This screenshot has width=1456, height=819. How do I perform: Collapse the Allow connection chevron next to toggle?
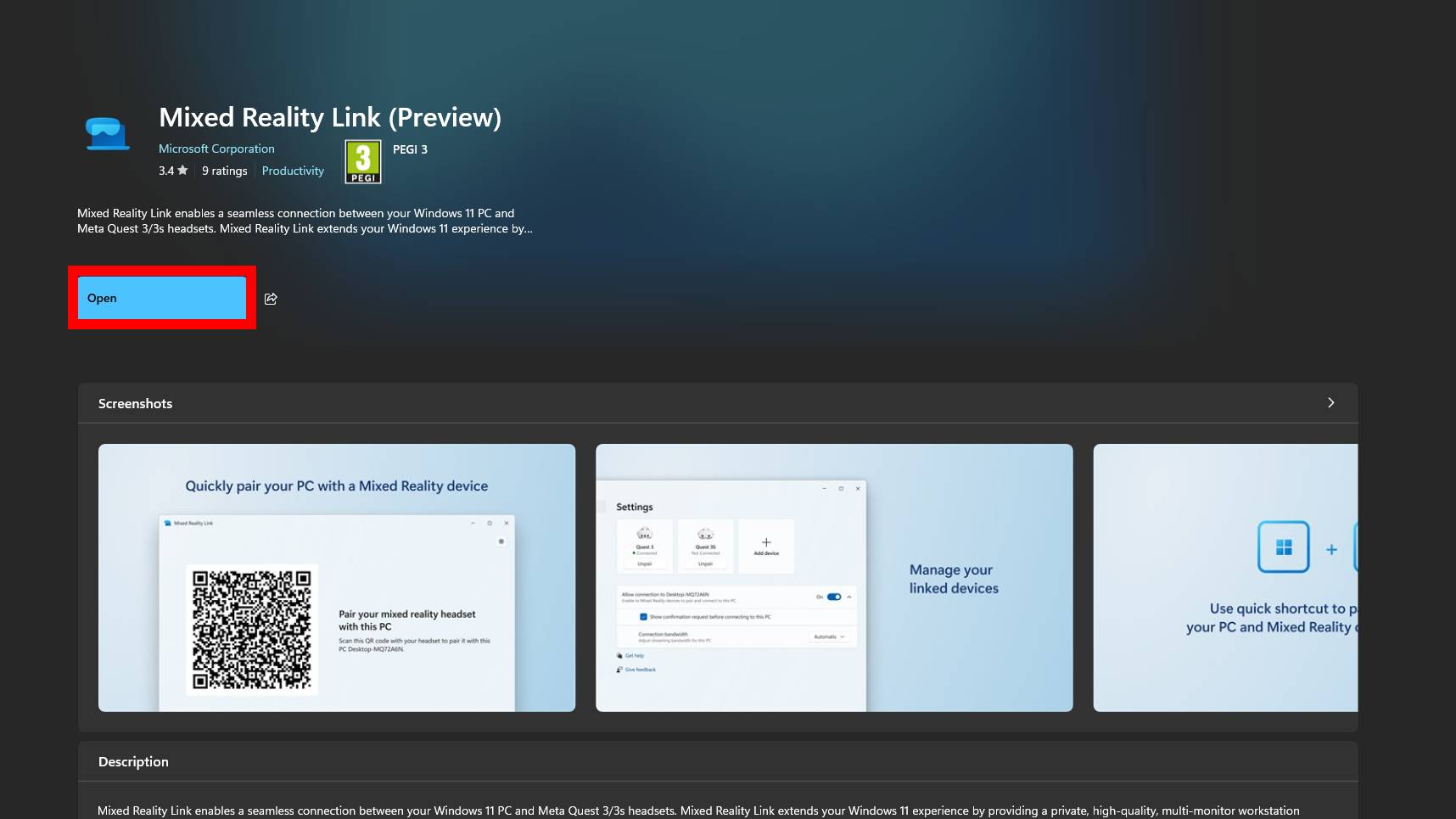[849, 597]
